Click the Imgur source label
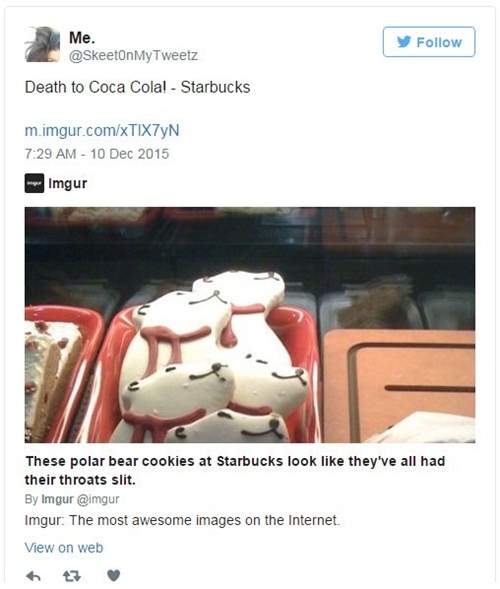 pyautogui.click(x=68, y=183)
